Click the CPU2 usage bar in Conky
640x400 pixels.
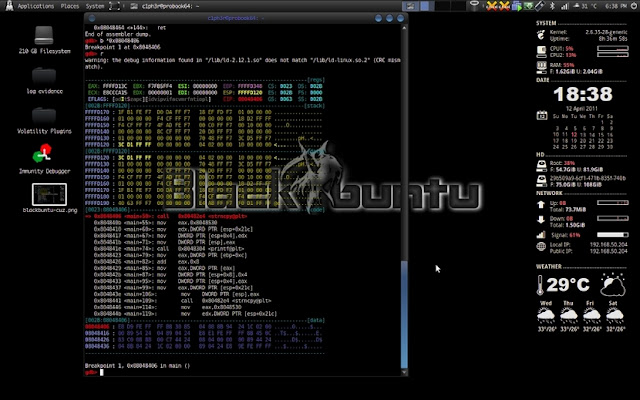tap(612, 55)
